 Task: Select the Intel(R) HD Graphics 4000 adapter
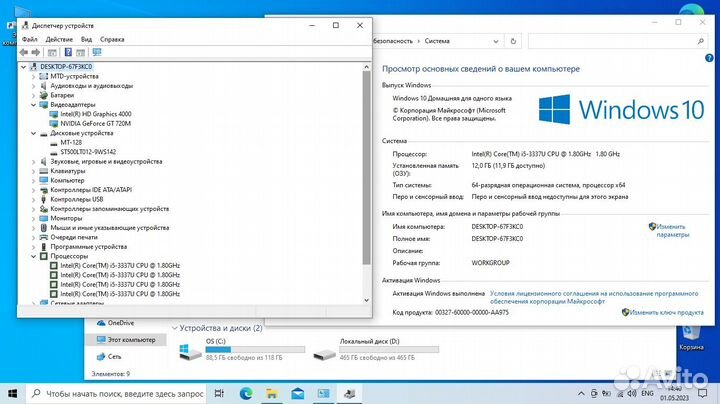(96, 114)
